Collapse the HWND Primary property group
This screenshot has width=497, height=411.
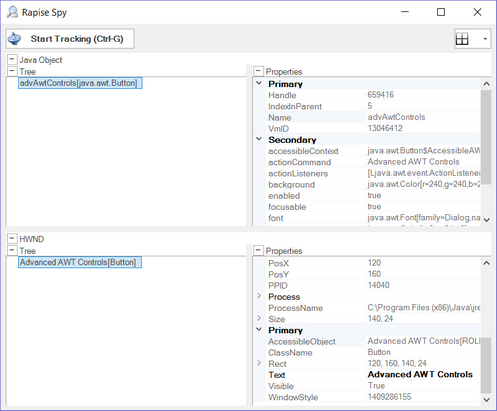tap(259, 329)
